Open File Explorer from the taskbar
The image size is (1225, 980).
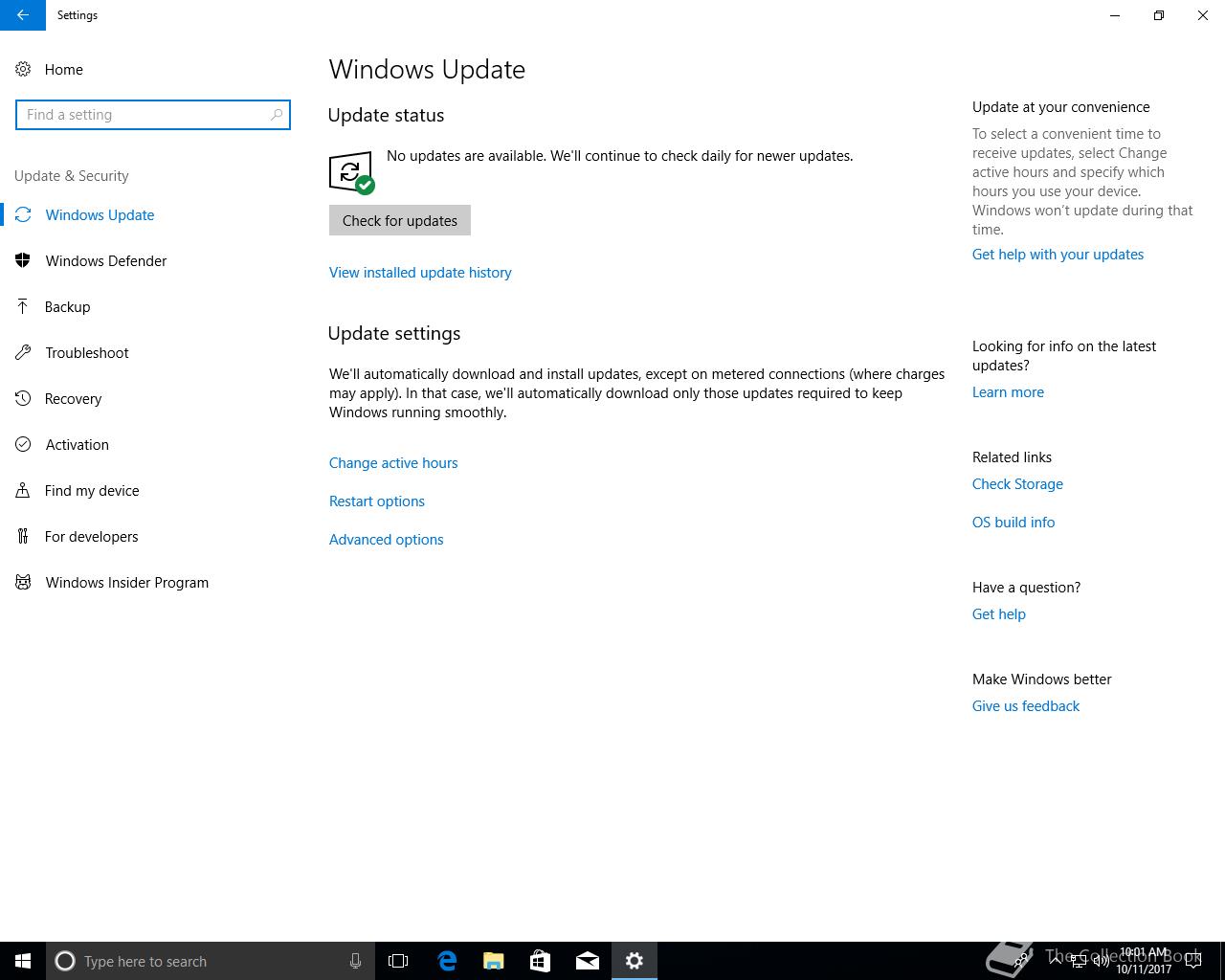coord(493,961)
